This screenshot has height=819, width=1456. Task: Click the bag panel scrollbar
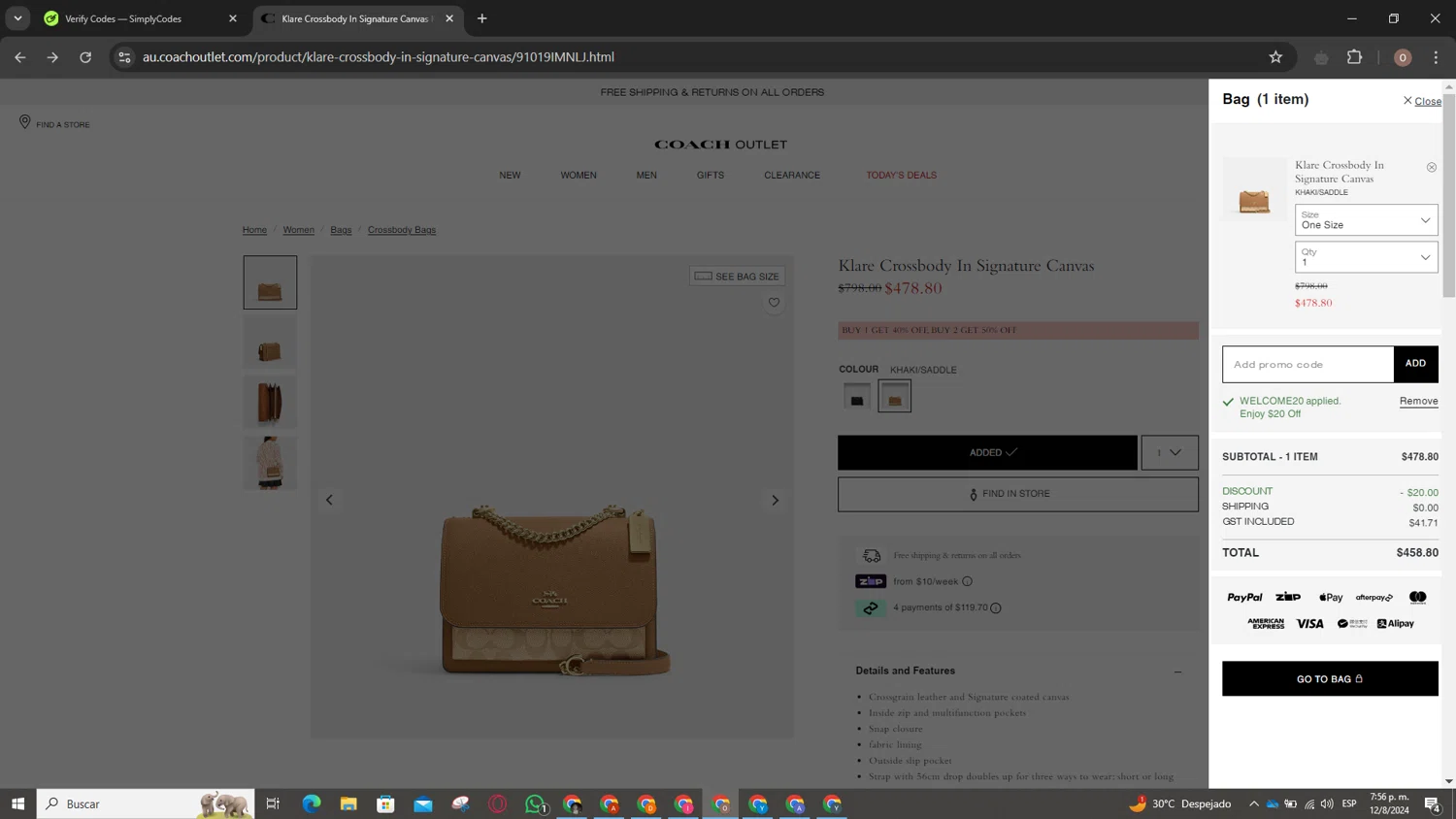(1449, 194)
